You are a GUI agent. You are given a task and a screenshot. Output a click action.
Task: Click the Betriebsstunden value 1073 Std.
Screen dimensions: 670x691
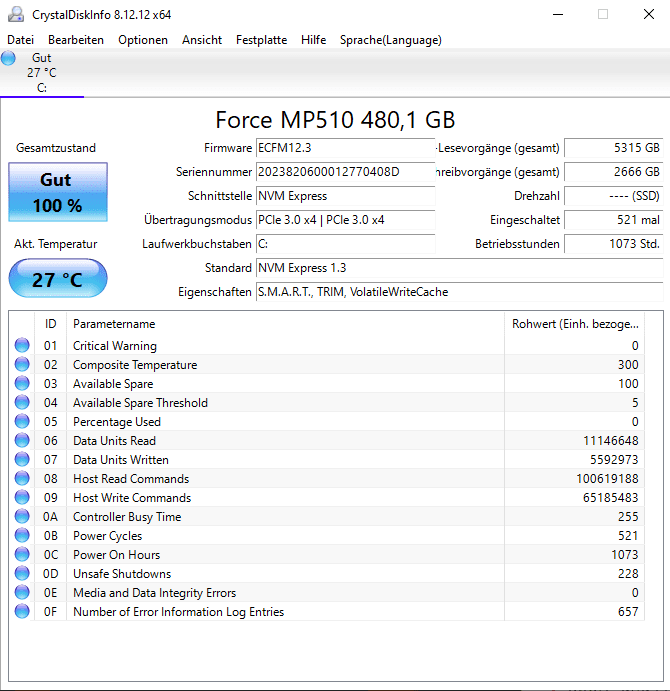coord(614,244)
